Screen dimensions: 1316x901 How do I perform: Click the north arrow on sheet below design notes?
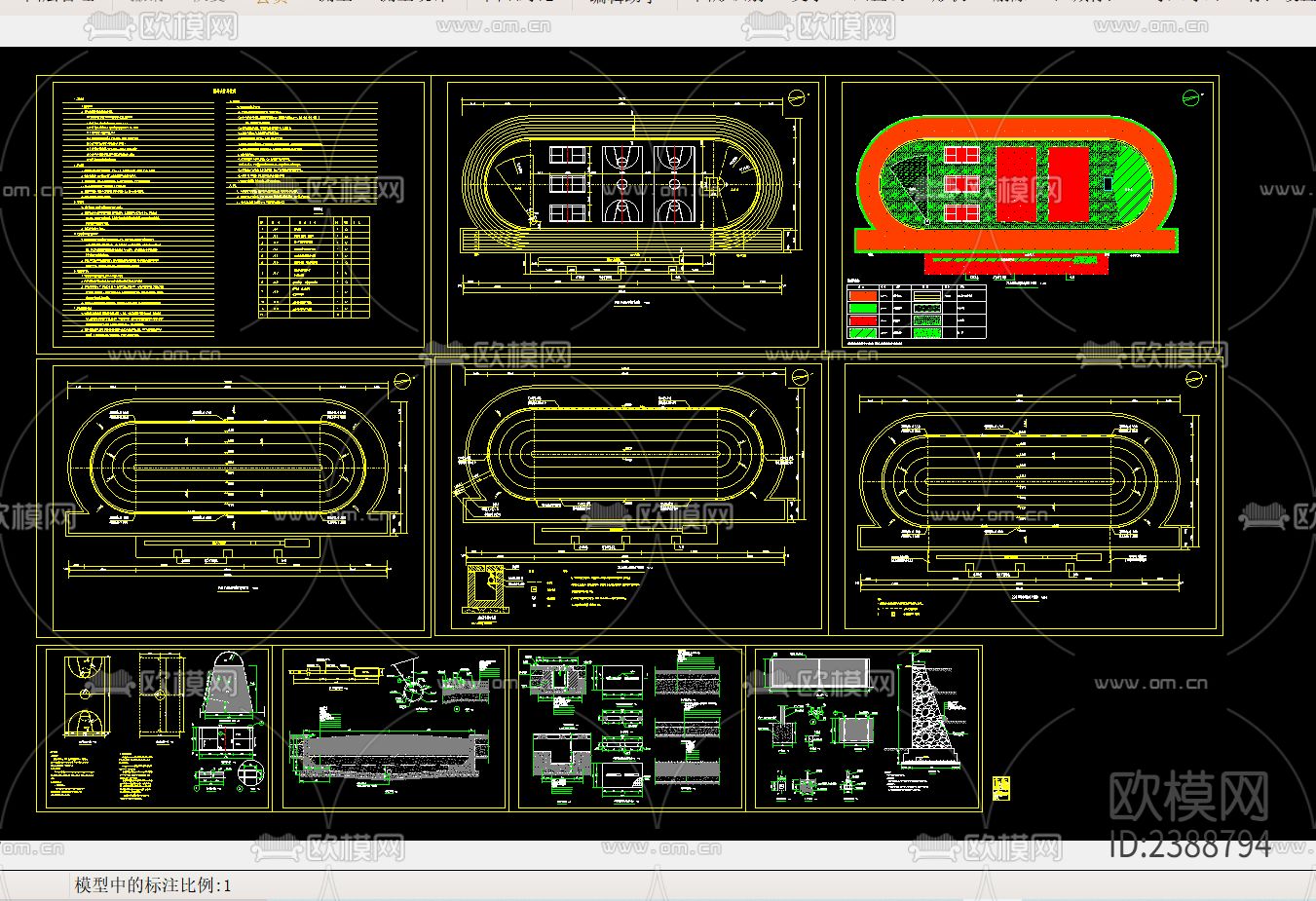click(402, 379)
